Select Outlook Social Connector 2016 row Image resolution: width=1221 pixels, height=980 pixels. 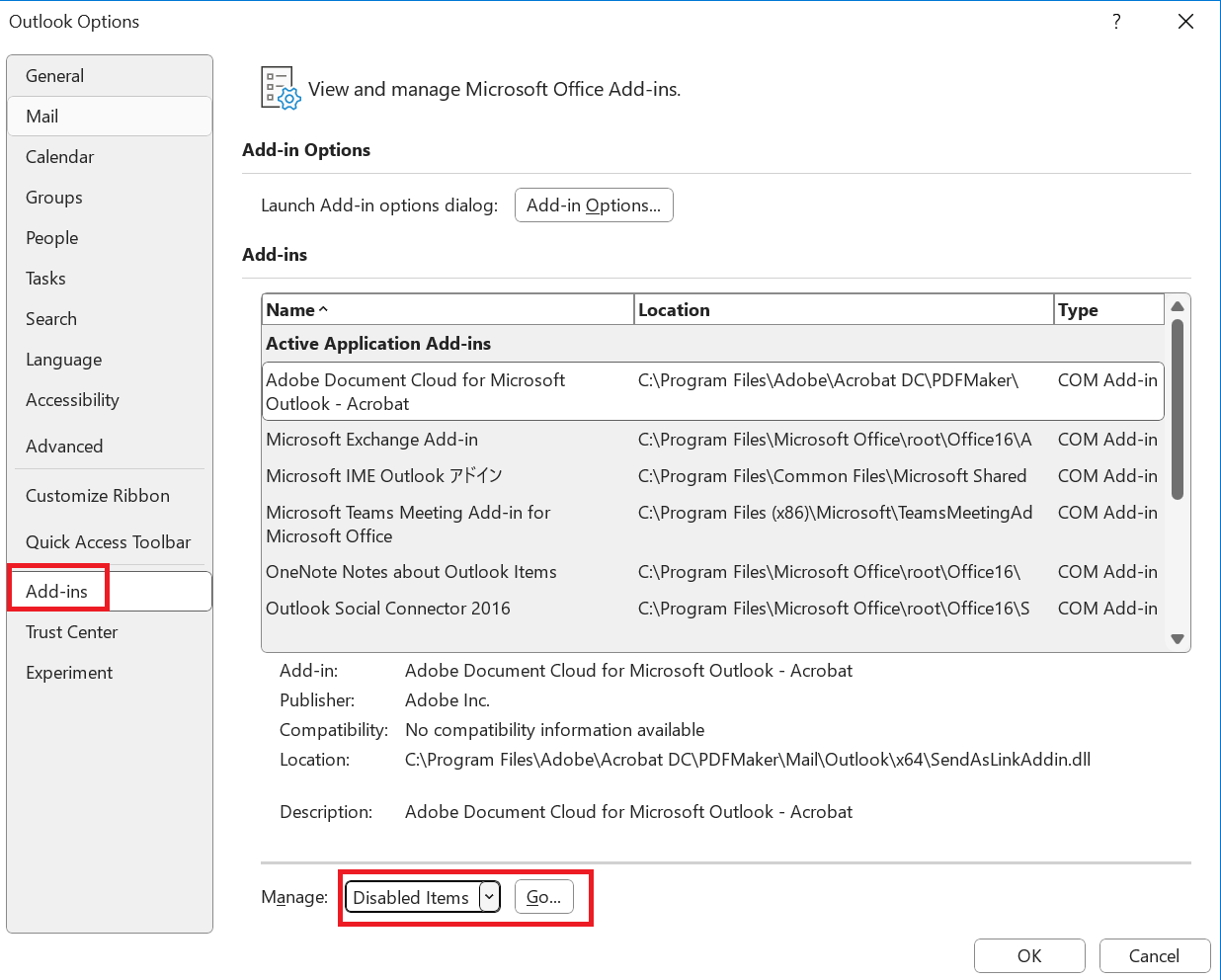pyautogui.click(x=713, y=609)
